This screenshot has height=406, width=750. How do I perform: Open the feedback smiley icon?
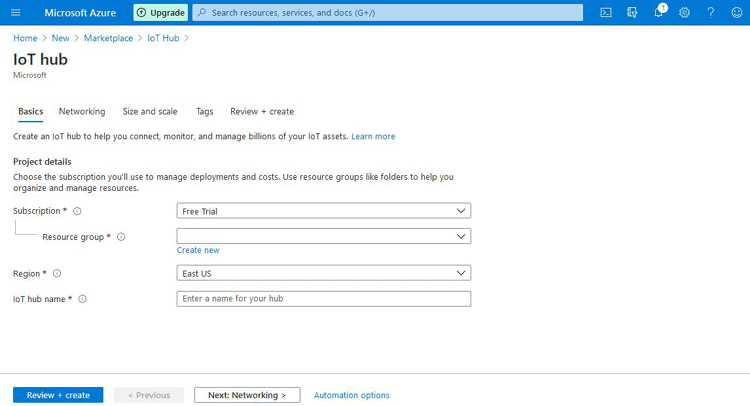(737, 12)
